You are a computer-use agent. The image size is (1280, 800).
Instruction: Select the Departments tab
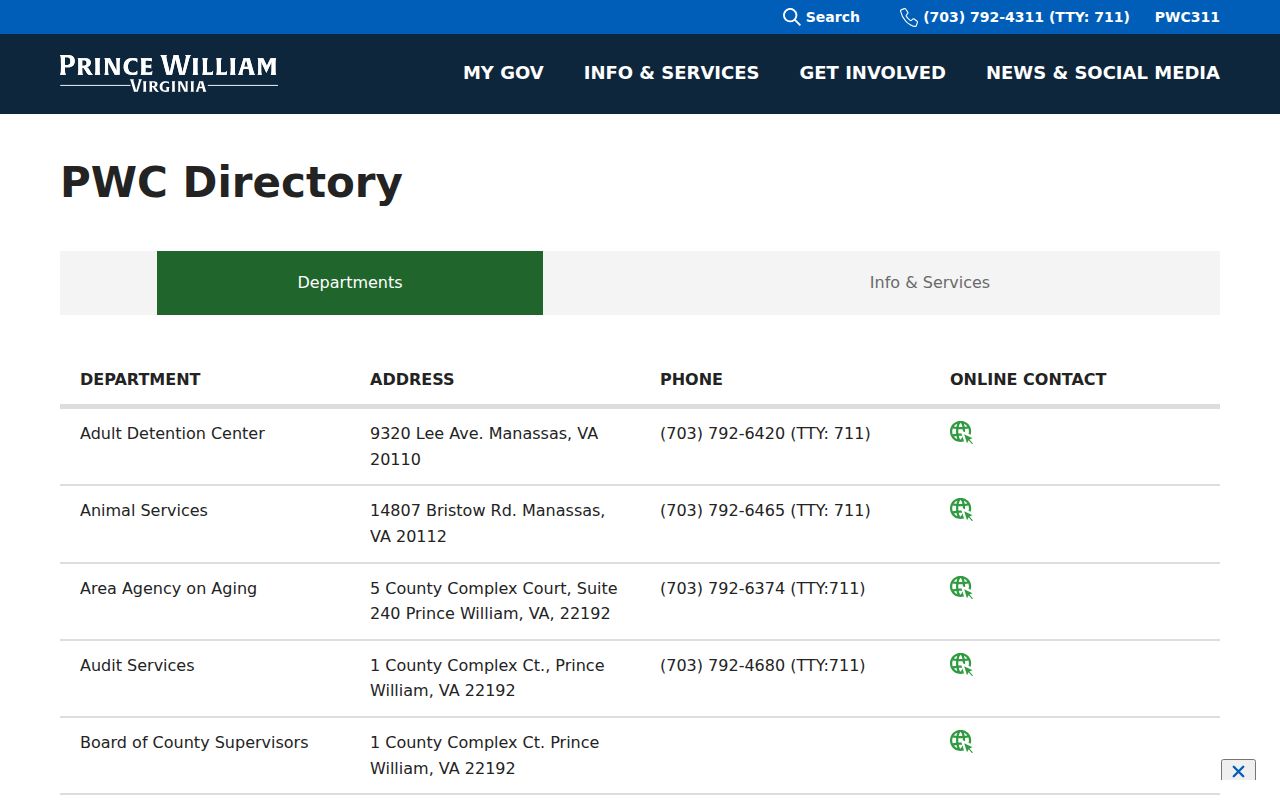350,283
